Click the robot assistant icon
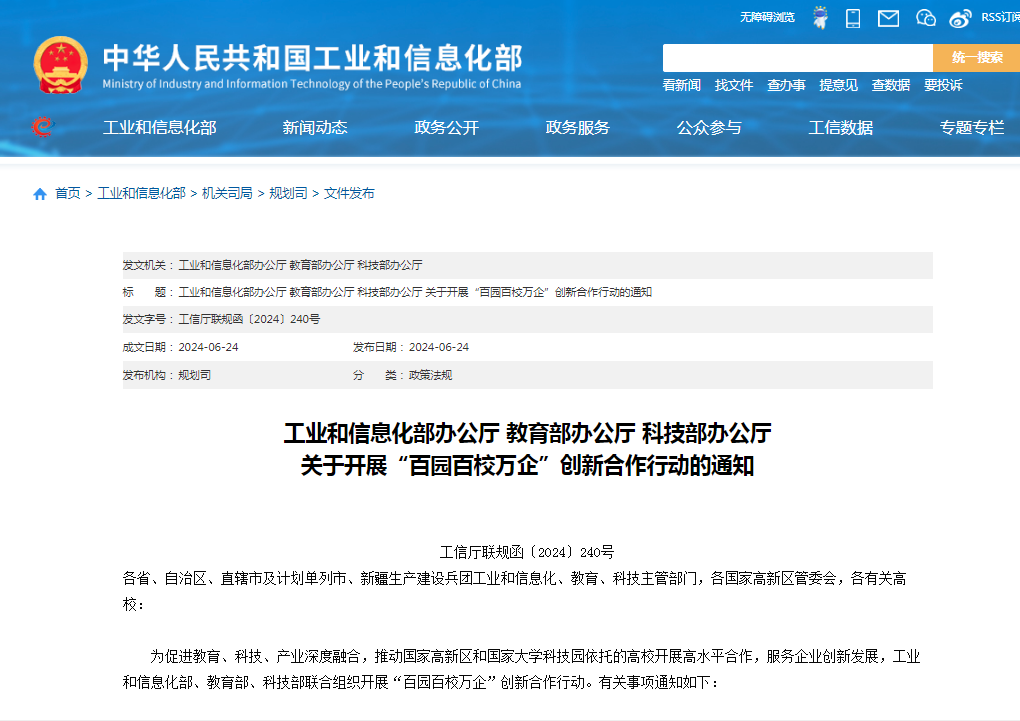1020x721 pixels. [x=820, y=17]
